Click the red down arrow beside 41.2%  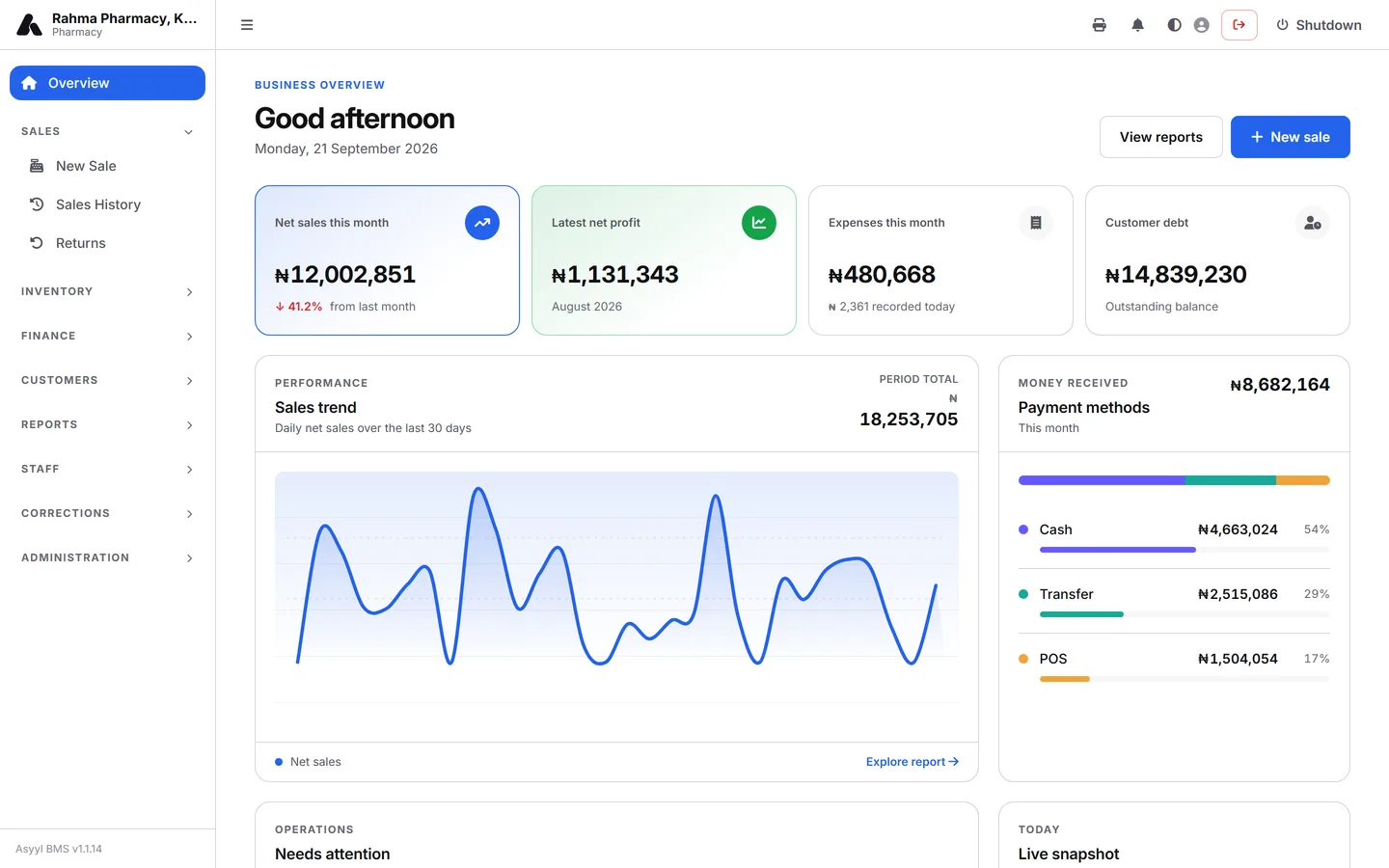[x=280, y=307]
